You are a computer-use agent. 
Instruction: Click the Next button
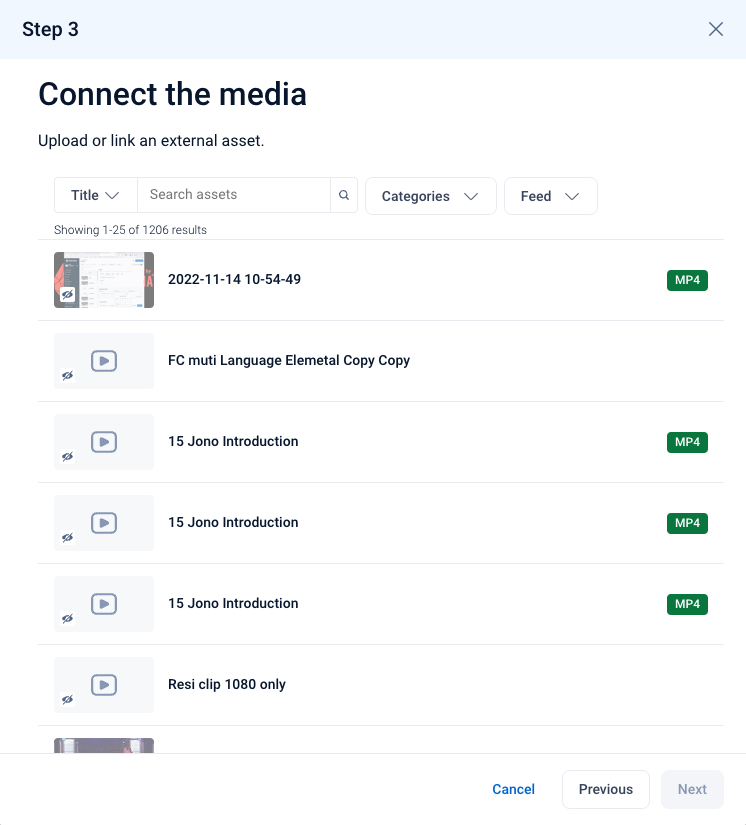pyautogui.click(x=692, y=789)
